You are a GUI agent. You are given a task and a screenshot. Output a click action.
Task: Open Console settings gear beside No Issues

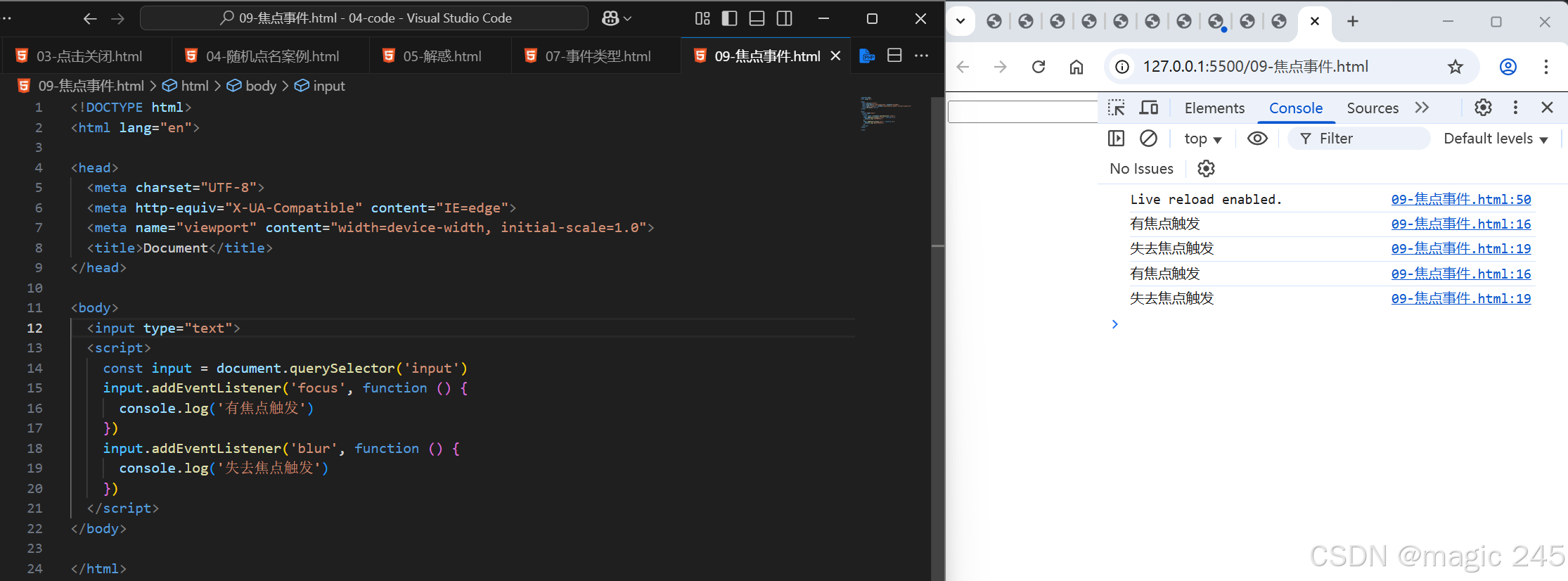pos(1206,169)
